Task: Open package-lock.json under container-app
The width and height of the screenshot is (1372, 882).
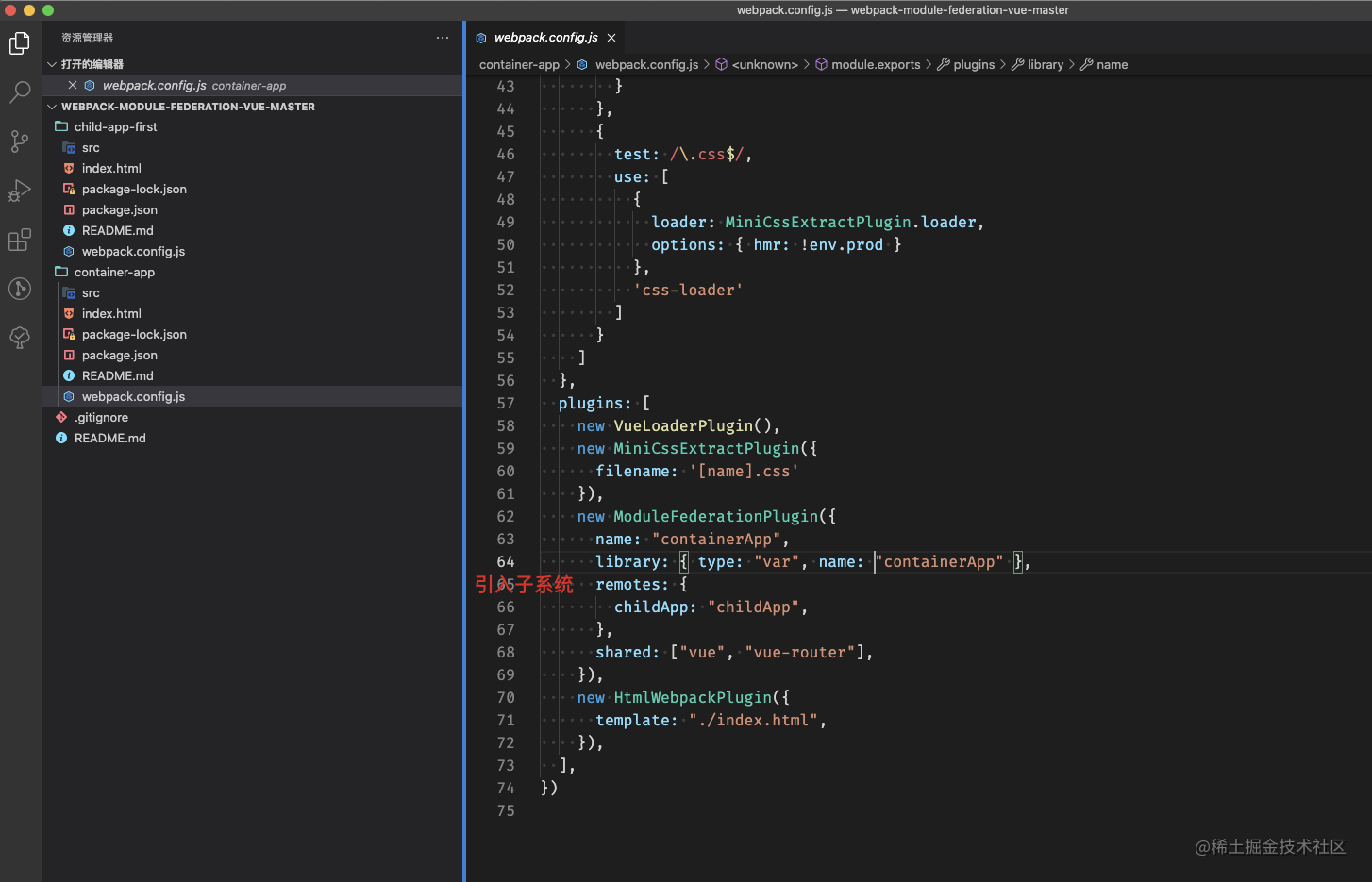Action: pyautogui.click(x=253, y=334)
